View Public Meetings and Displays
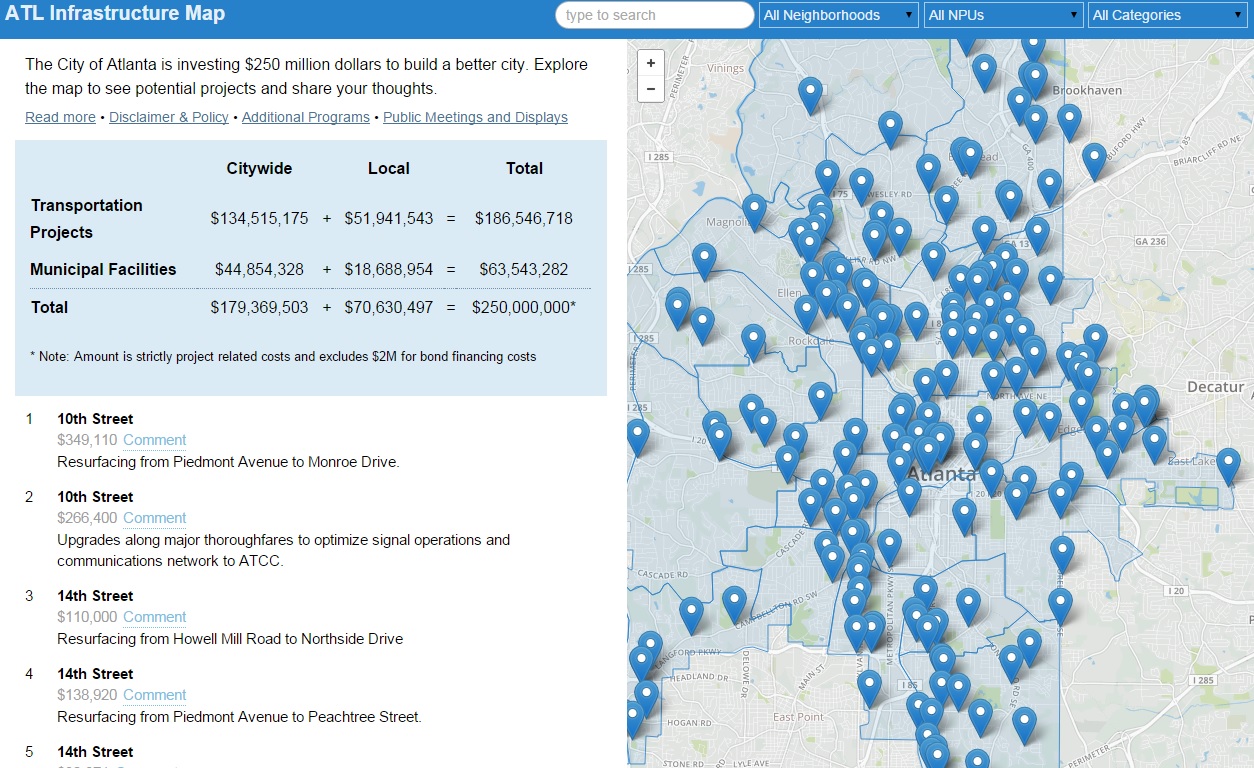Viewport: 1254px width, 768px height. [475, 117]
